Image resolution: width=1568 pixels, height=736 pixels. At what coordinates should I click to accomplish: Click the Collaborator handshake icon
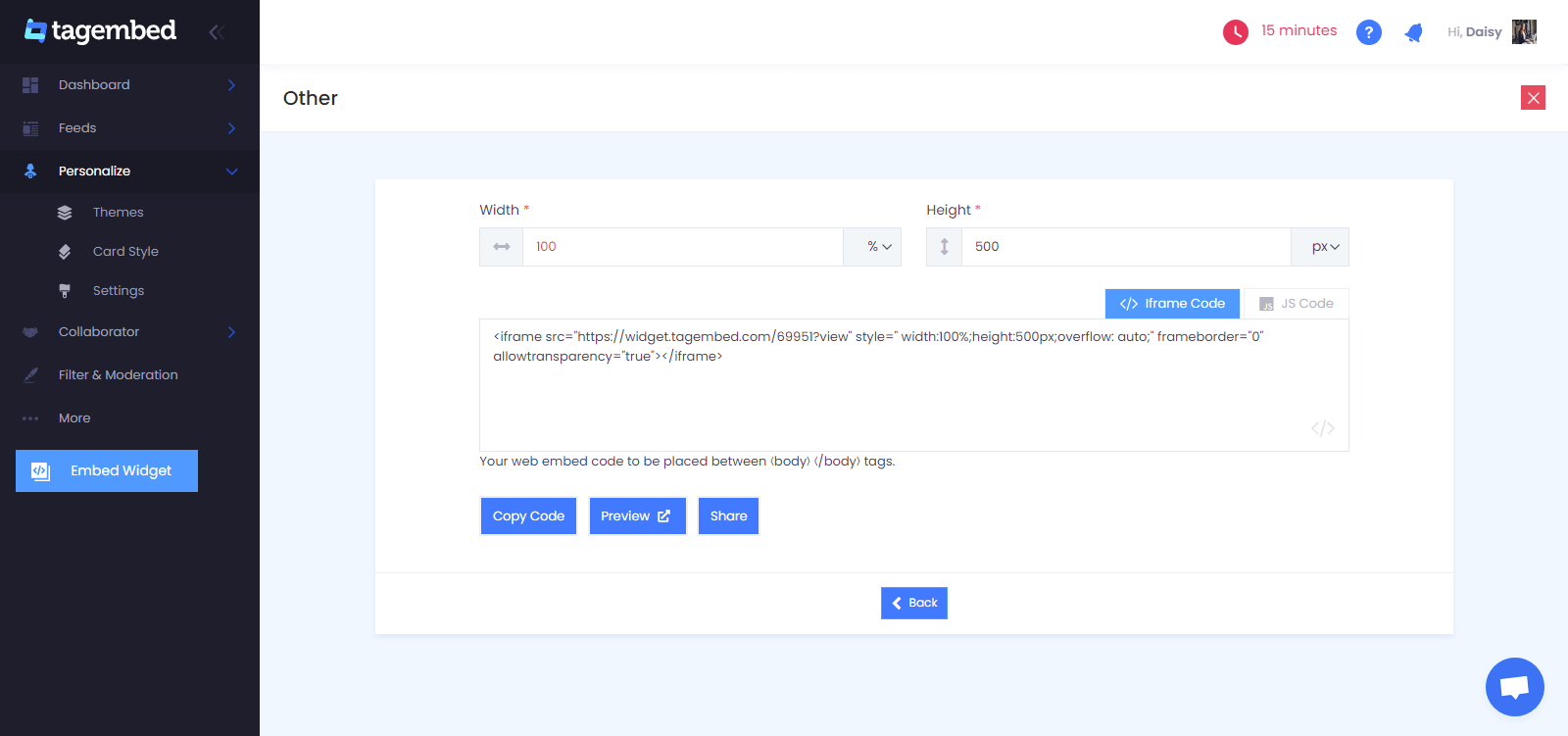(30, 332)
